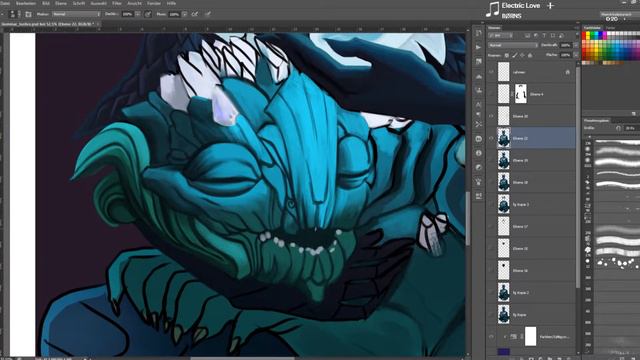
Task: Toggle pen pressure for opacity icon
Action: pyautogui.click(x=148, y=14)
